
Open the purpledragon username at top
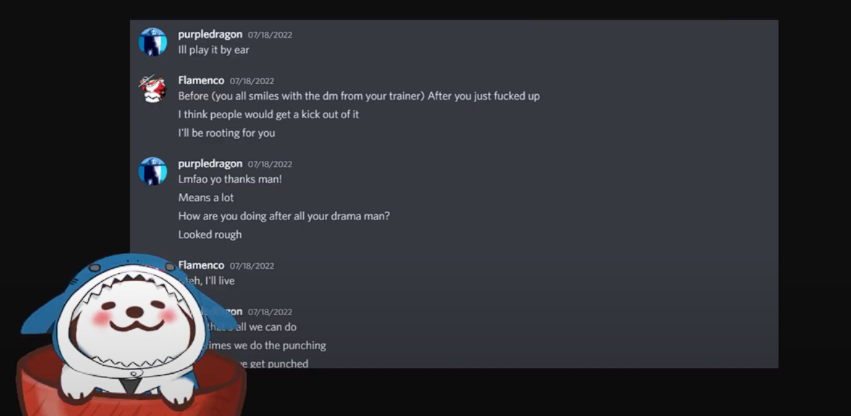pyautogui.click(x=210, y=34)
